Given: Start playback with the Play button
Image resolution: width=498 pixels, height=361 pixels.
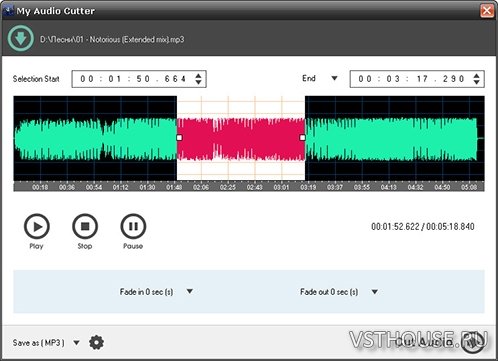Looking at the screenshot, I should tap(37, 226).
